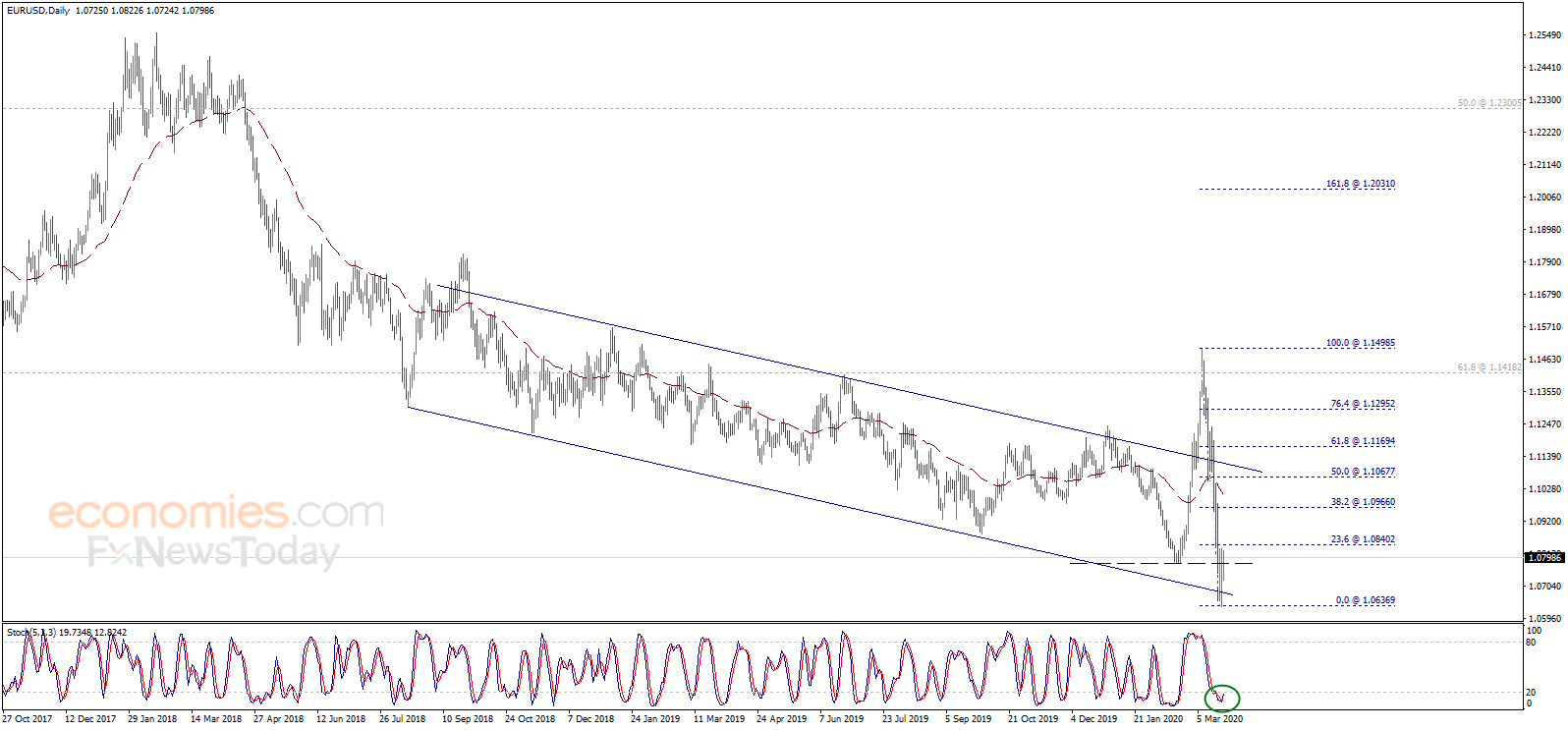Click the 5 Sep 2019 date label

969,719
